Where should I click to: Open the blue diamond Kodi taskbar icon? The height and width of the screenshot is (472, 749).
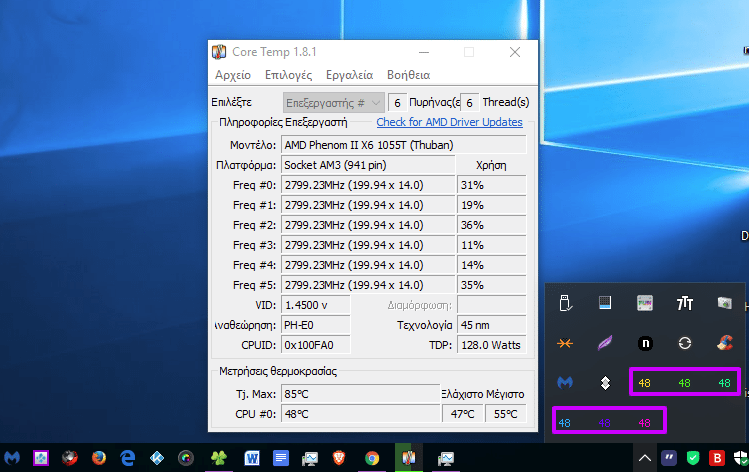pyautogui.click(x=157, y=458)
